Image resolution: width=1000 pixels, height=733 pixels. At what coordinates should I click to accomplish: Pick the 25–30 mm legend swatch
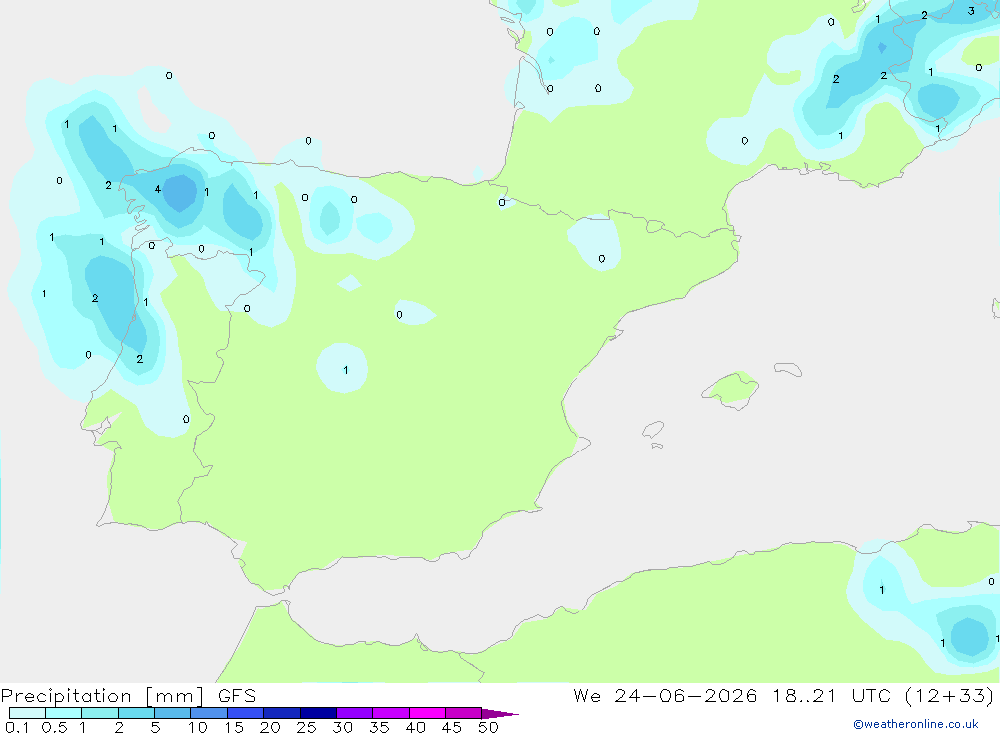pyautogui.click(x=318, y=713)
